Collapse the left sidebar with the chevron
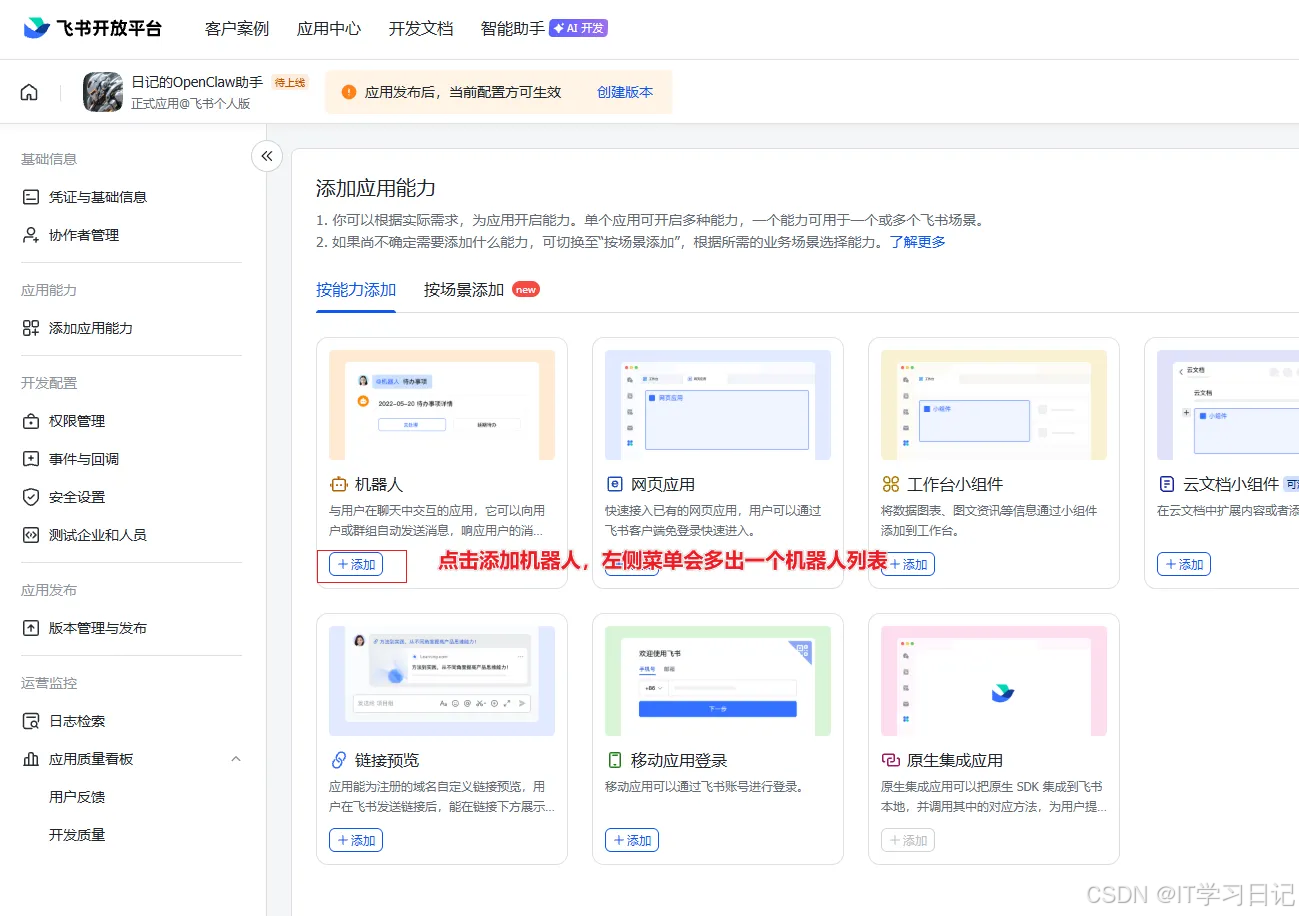Viewport: 1299px width, 916px height. 266,156
